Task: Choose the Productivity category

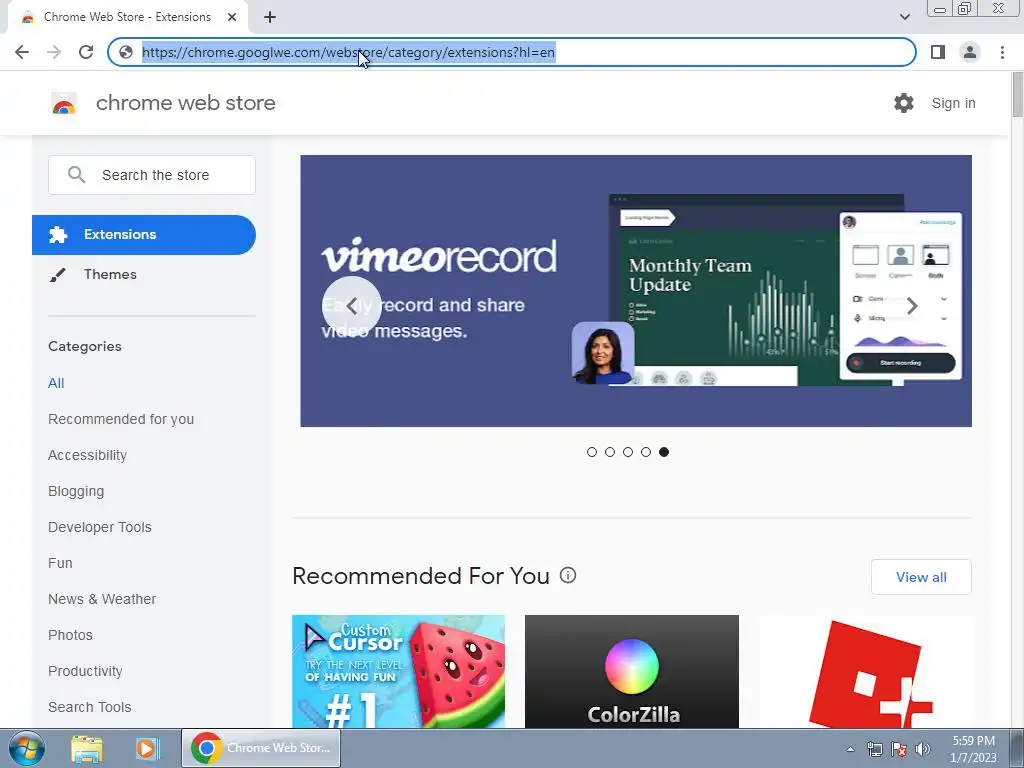Action: click(x=86, y=671)
